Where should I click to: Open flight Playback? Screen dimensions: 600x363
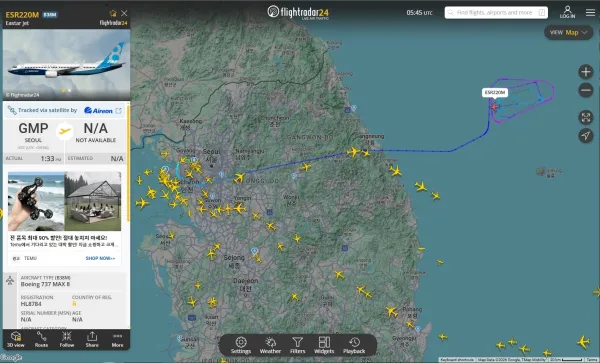coord(354,345)
